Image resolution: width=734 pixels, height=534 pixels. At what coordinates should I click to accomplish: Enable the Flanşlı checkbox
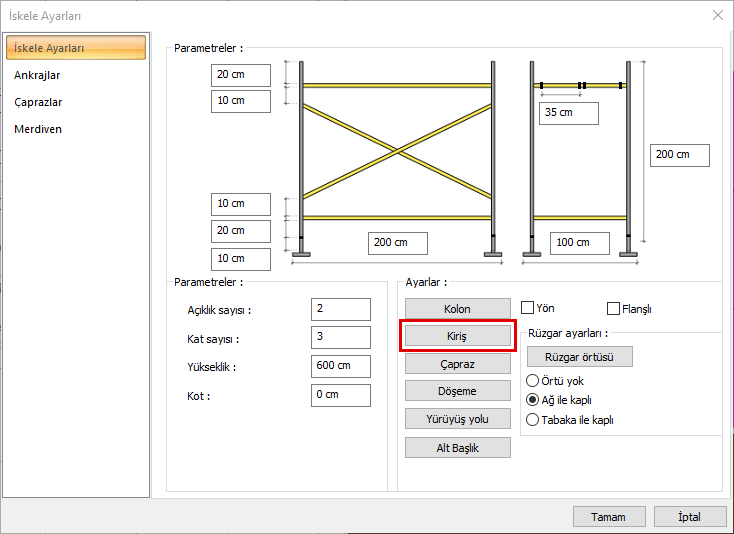pos(613,308)
